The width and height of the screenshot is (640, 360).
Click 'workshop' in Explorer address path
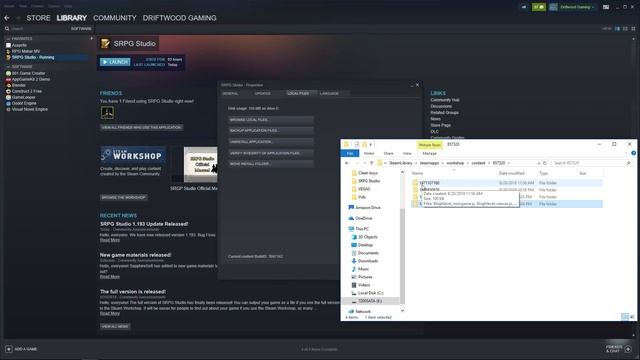pos(455,163)
